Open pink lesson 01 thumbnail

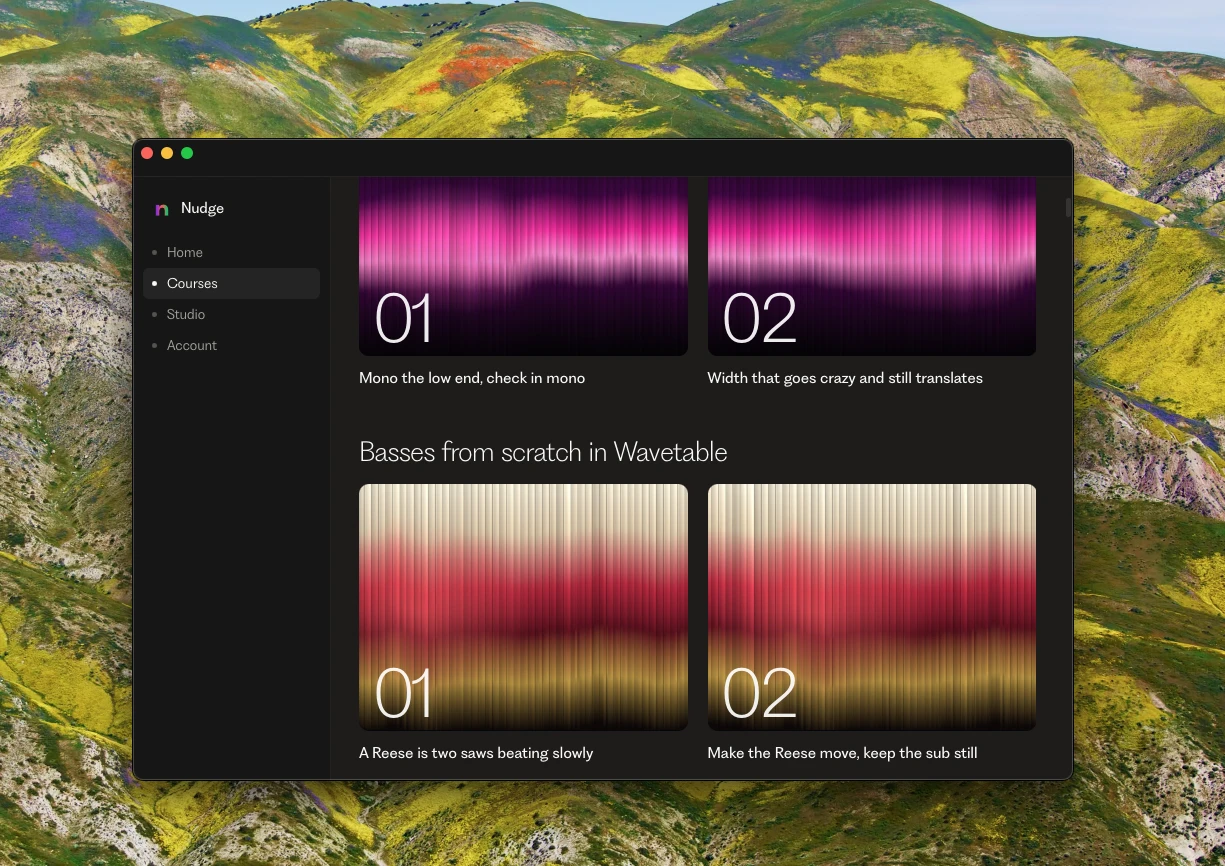click(x=523, y=266)
